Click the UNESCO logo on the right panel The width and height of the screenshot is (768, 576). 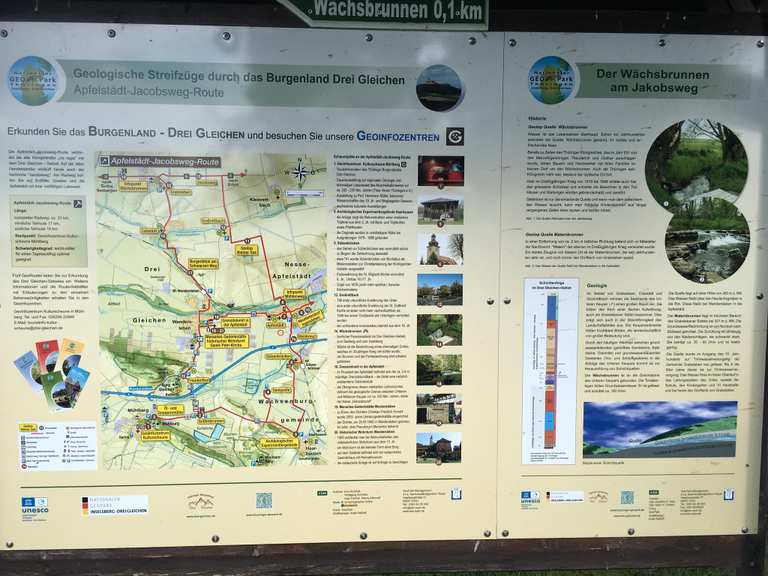(x=530, y=498)
